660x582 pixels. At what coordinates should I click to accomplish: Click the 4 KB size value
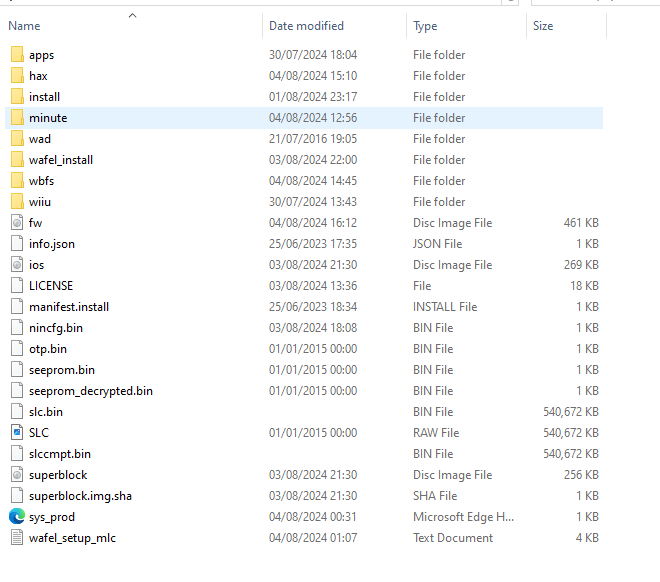587,538
